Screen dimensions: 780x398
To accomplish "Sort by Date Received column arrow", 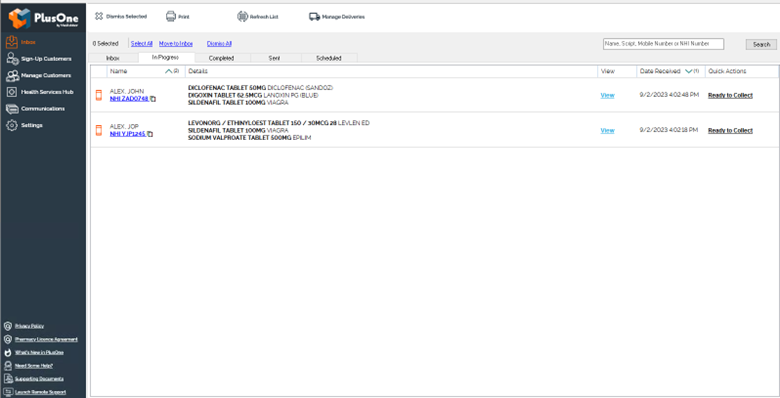I will (x=688, y=71).
